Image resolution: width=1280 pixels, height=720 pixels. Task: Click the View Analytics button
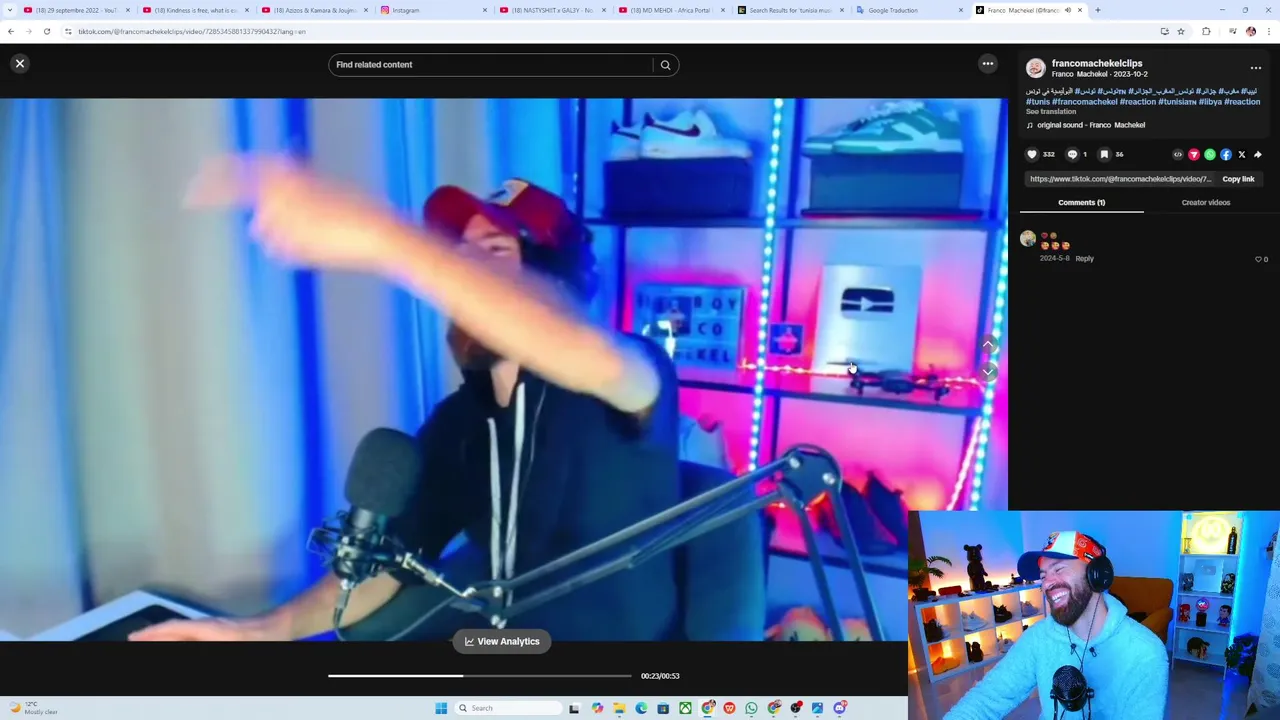point(502,641)
